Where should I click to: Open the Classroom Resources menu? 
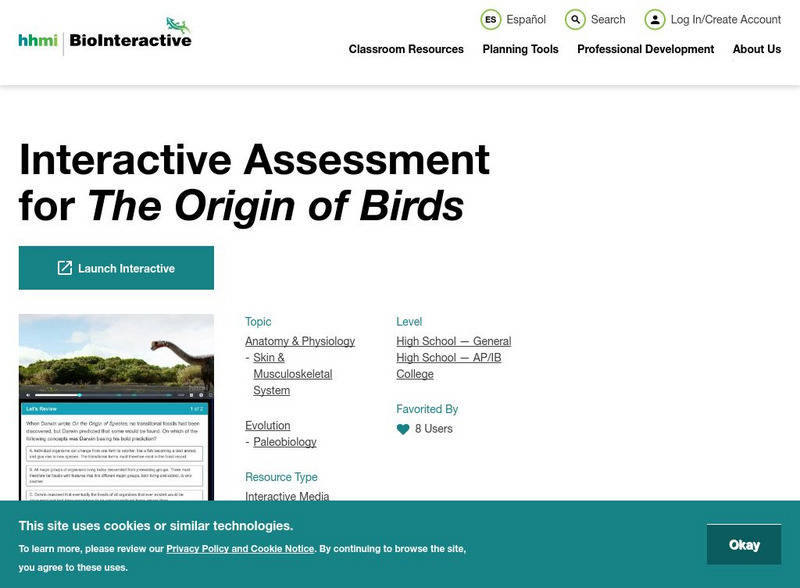(406, 49)
